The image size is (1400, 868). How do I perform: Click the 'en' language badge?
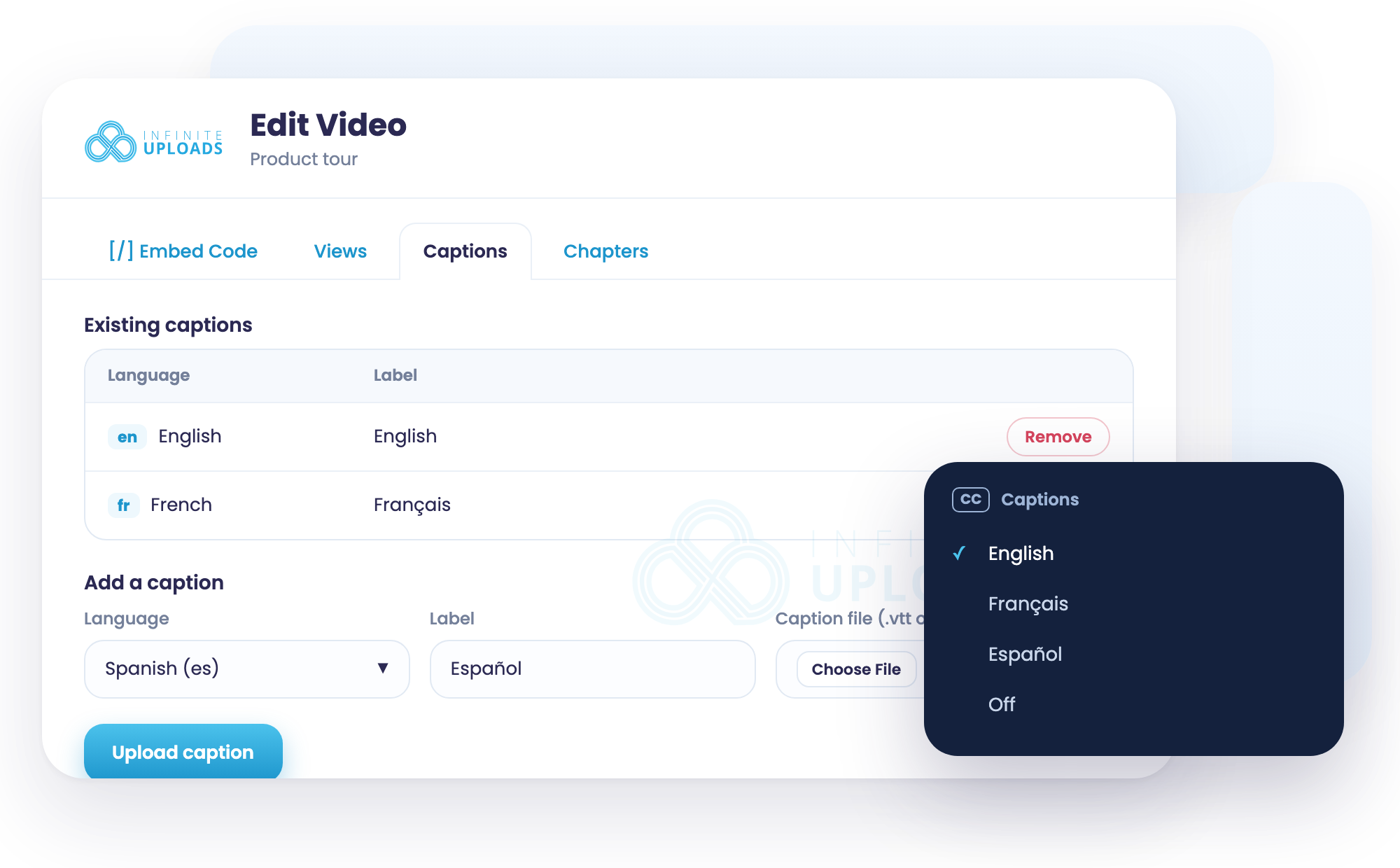point(127,437)
